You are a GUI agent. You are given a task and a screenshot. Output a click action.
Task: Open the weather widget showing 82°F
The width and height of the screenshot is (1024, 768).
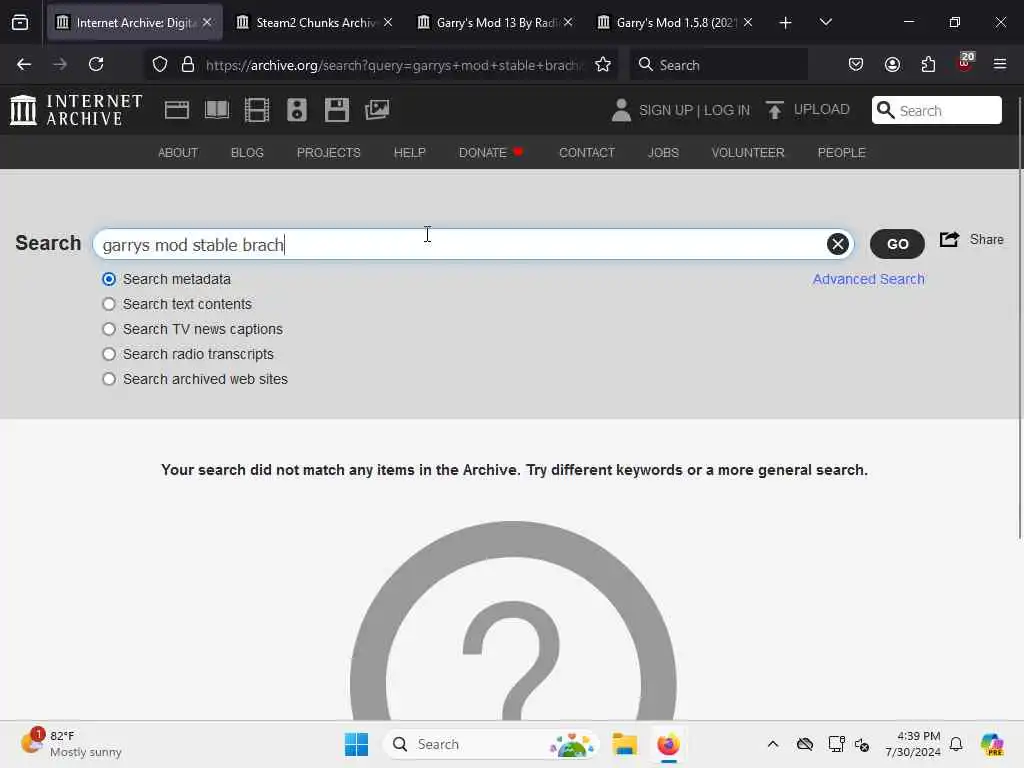point(71,744)
